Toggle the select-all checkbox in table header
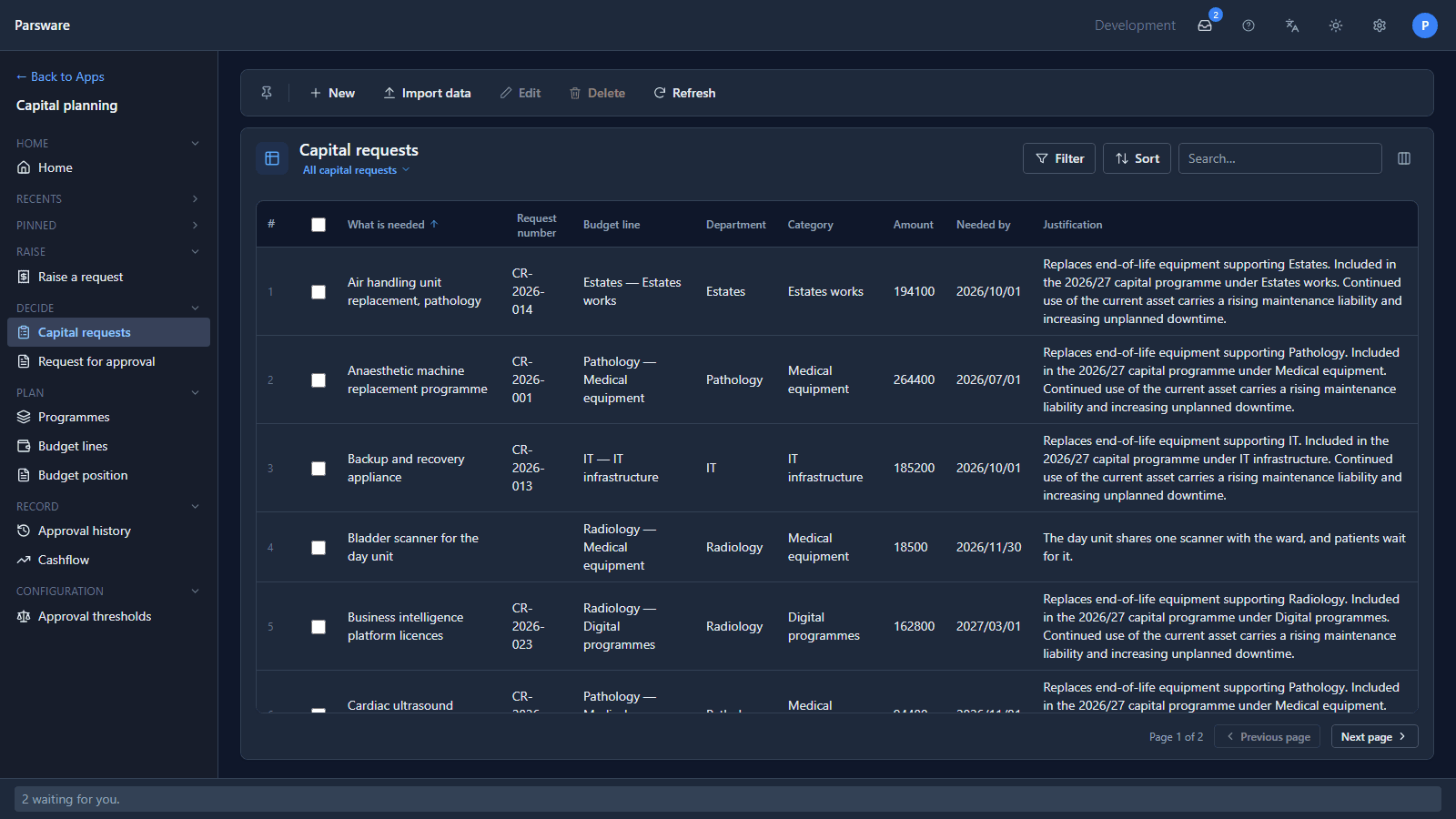Screen dimensions: 1456x819 318,225
